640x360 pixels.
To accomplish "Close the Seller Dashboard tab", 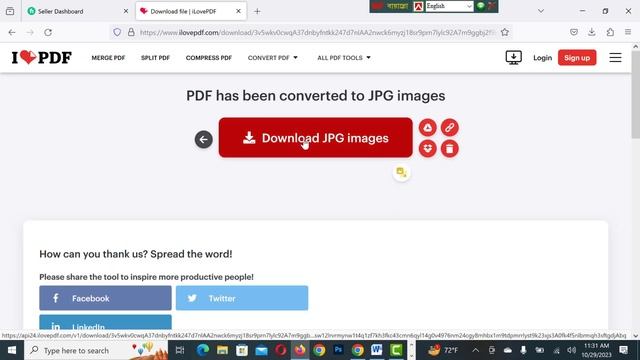I will pos(126,11).
